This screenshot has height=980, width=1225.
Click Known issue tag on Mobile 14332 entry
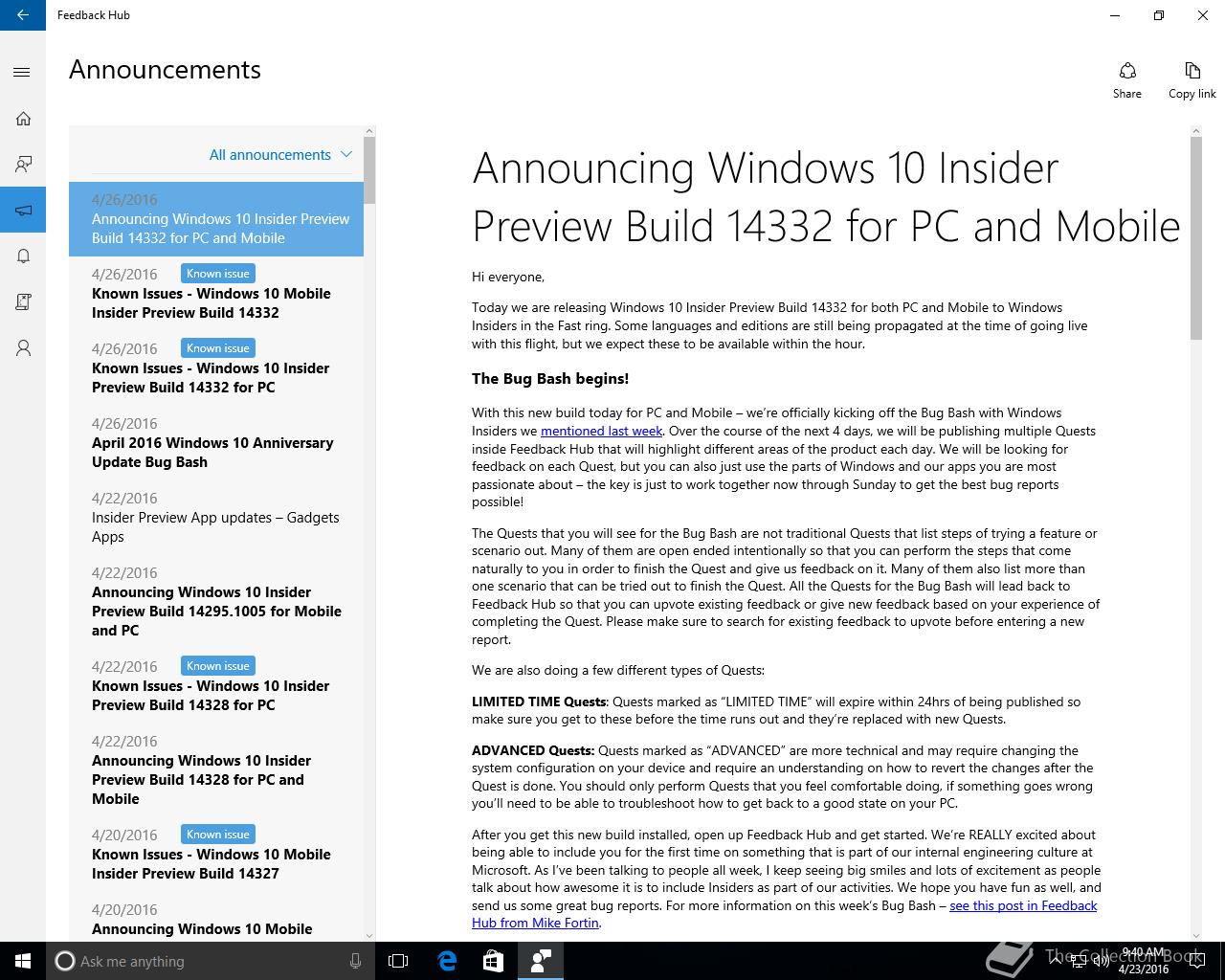click(x=218, y=274)
